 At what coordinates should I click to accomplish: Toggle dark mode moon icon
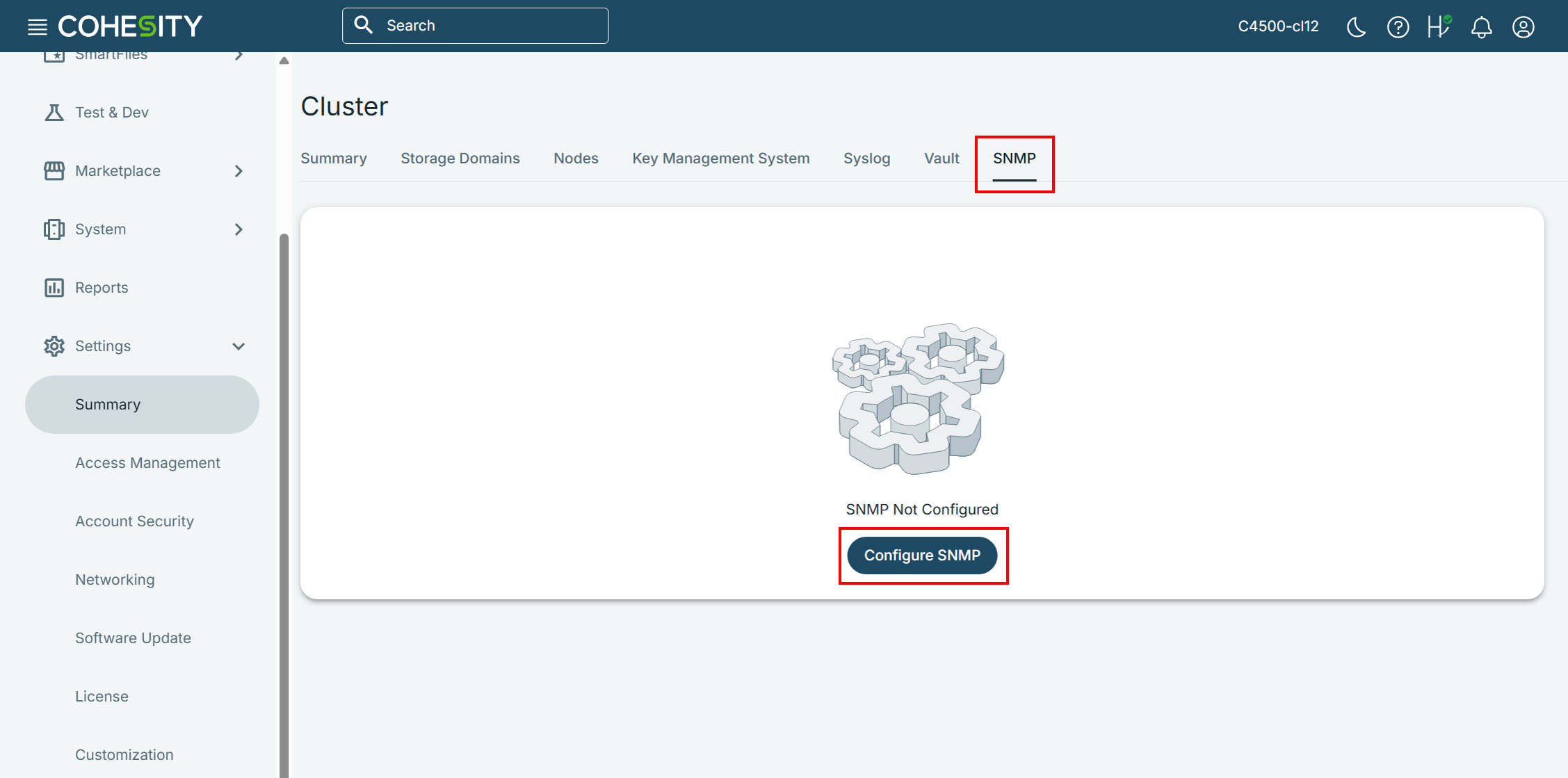[x=1356, y=26]
